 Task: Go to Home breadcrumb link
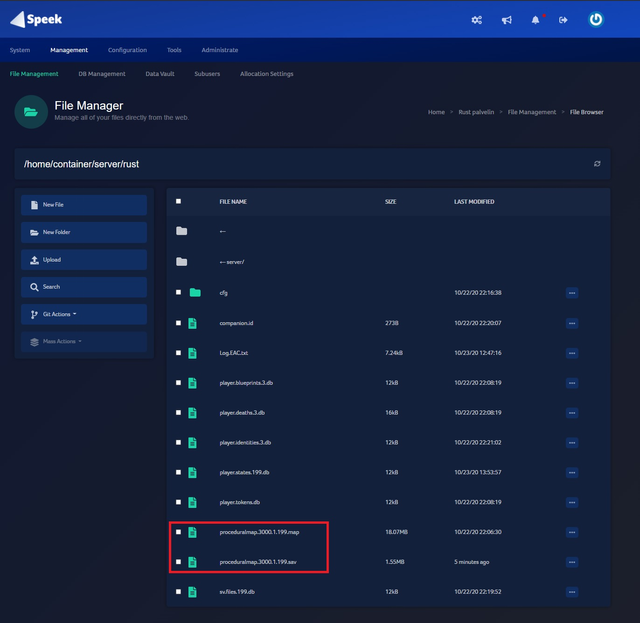pyautogui.click(x=436, y=112)
